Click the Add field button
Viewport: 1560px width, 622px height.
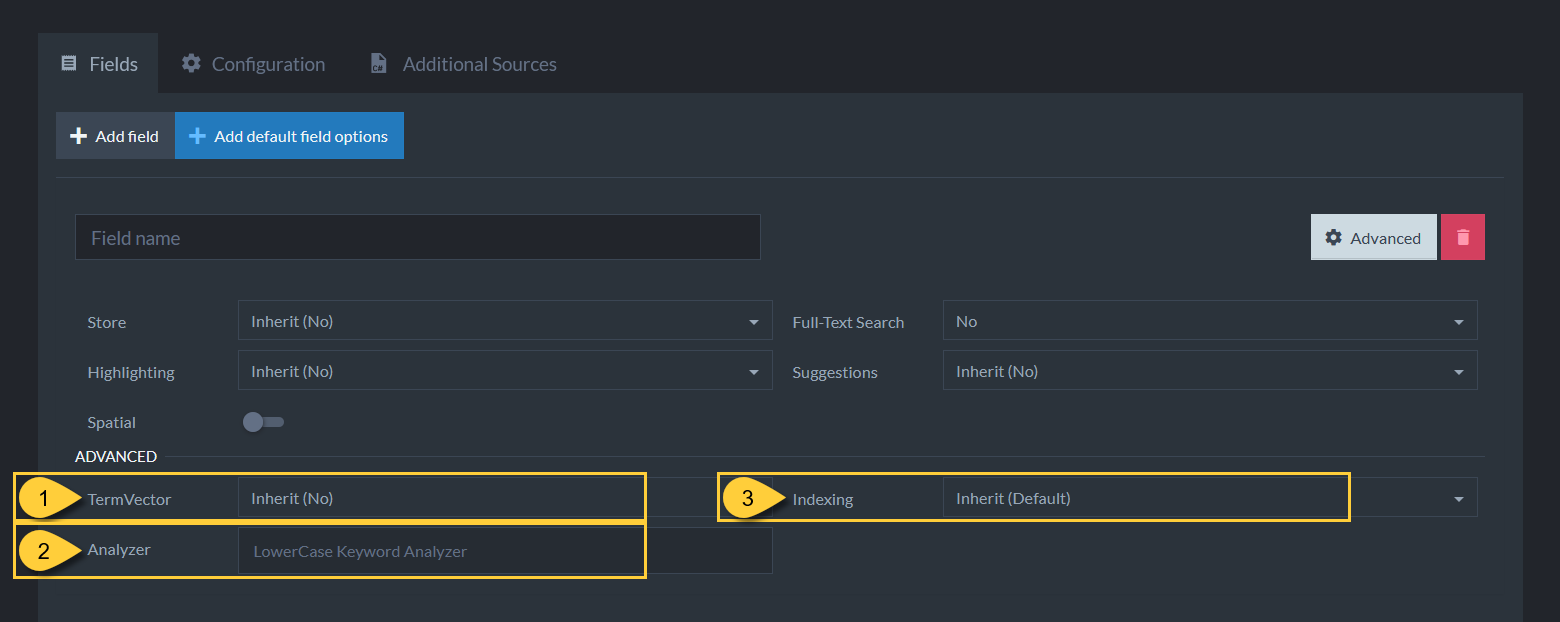point(115,136)
